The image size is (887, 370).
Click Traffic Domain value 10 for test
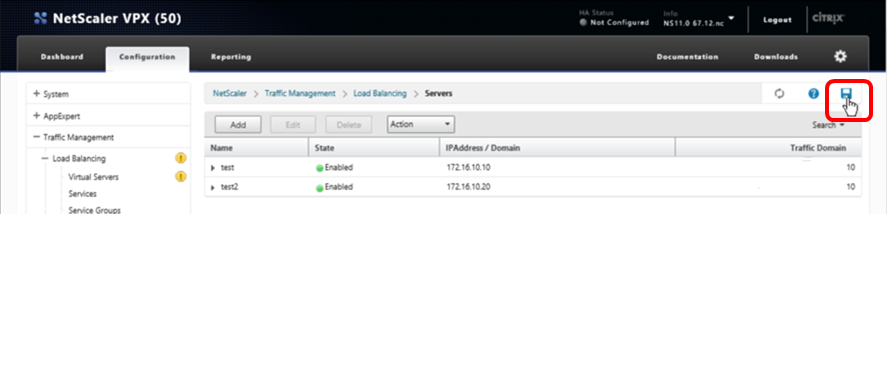(x=851, y=167)
